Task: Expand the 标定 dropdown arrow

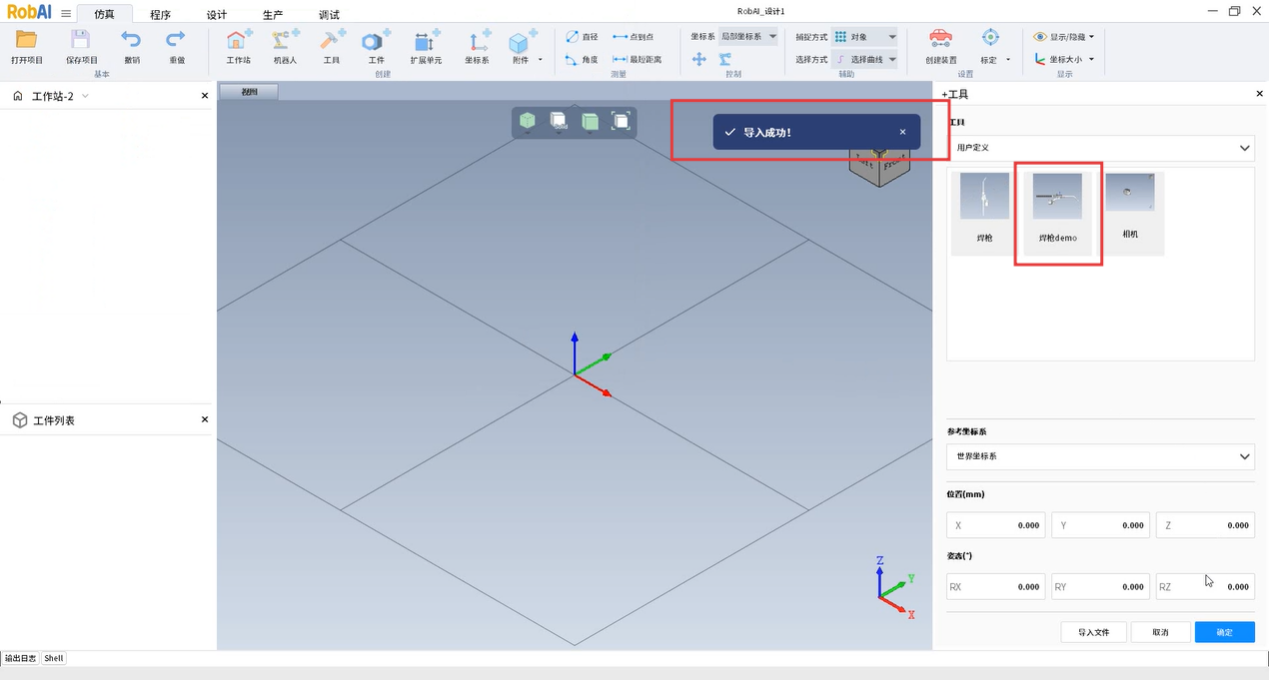Action: tap(1008, 60)
